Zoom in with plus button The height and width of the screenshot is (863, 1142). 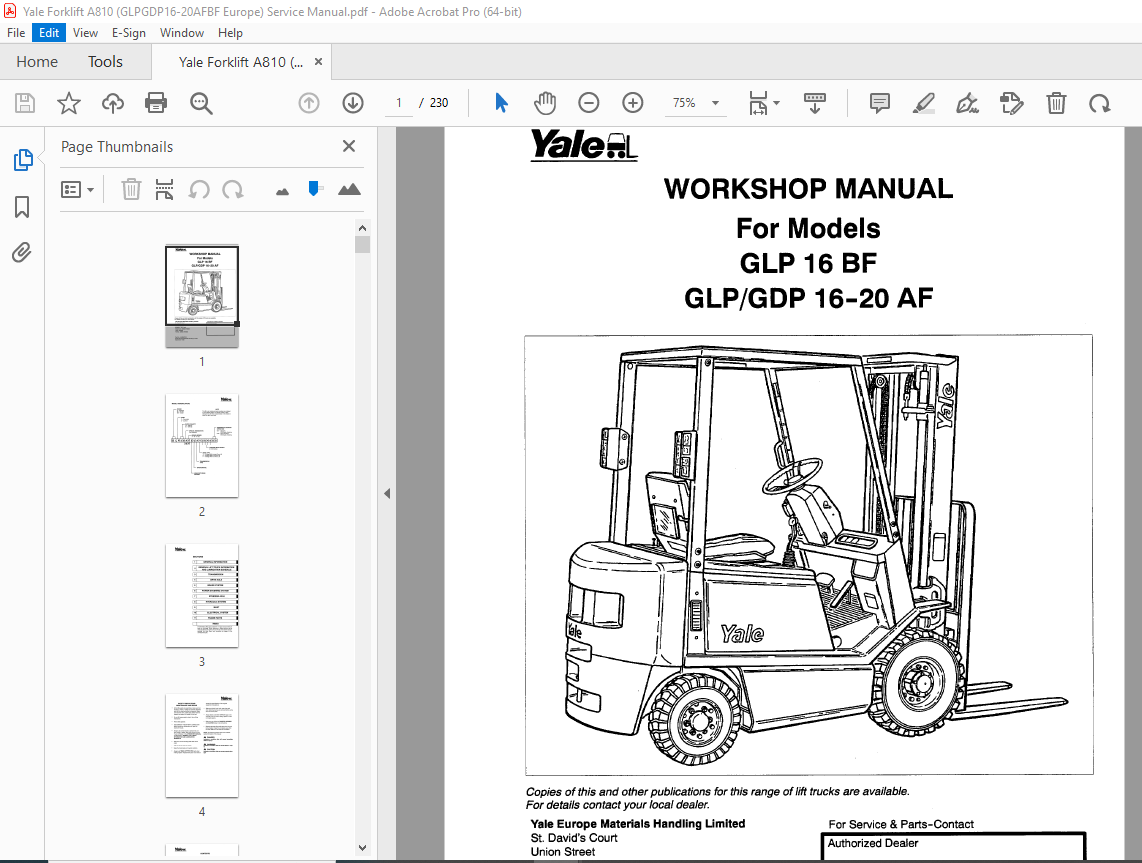point(633,103)
